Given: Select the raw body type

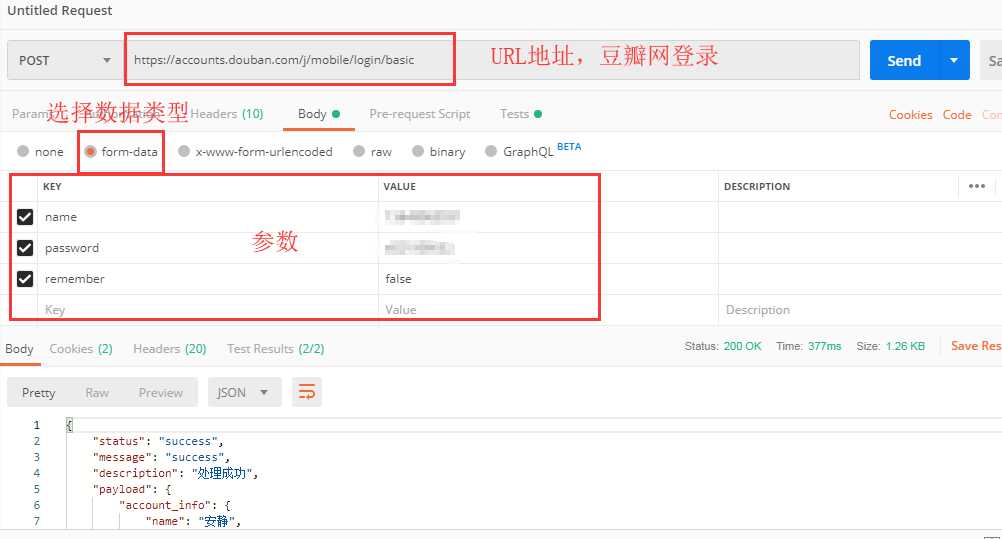Looking at the screenshot, I should pyautogui.click(x=373, y=152).
